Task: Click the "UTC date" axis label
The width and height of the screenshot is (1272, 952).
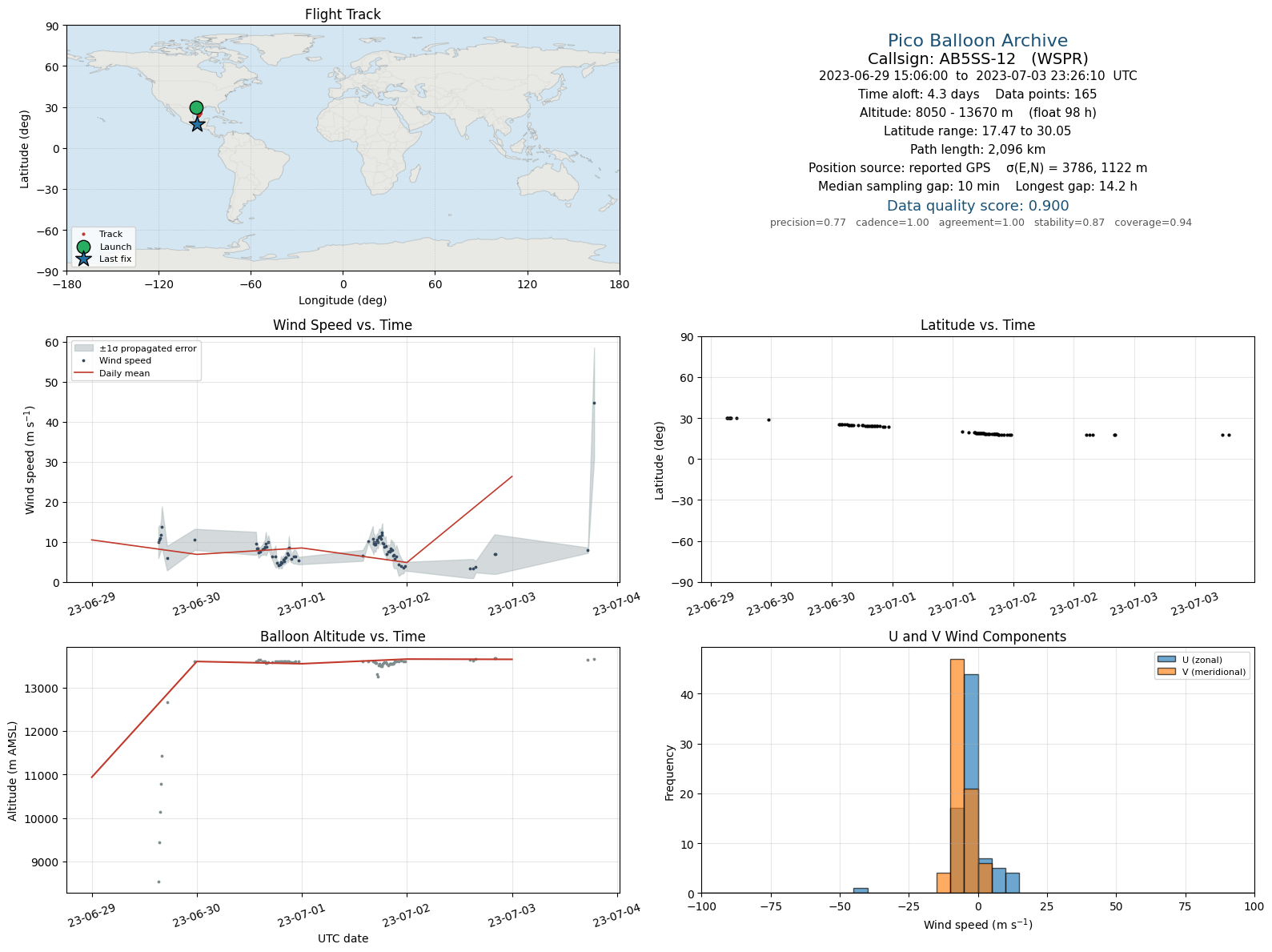Action: 343,938
